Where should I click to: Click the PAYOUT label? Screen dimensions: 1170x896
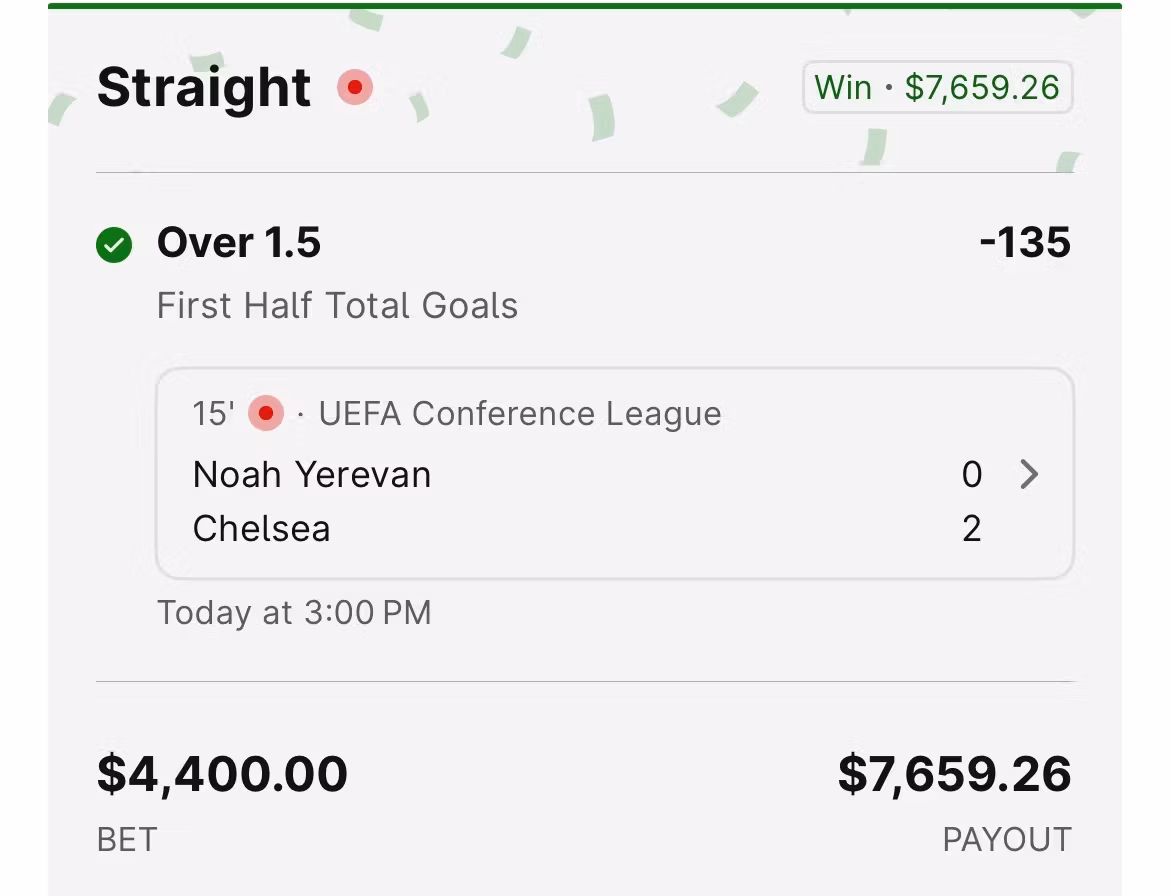(1006, 839)
